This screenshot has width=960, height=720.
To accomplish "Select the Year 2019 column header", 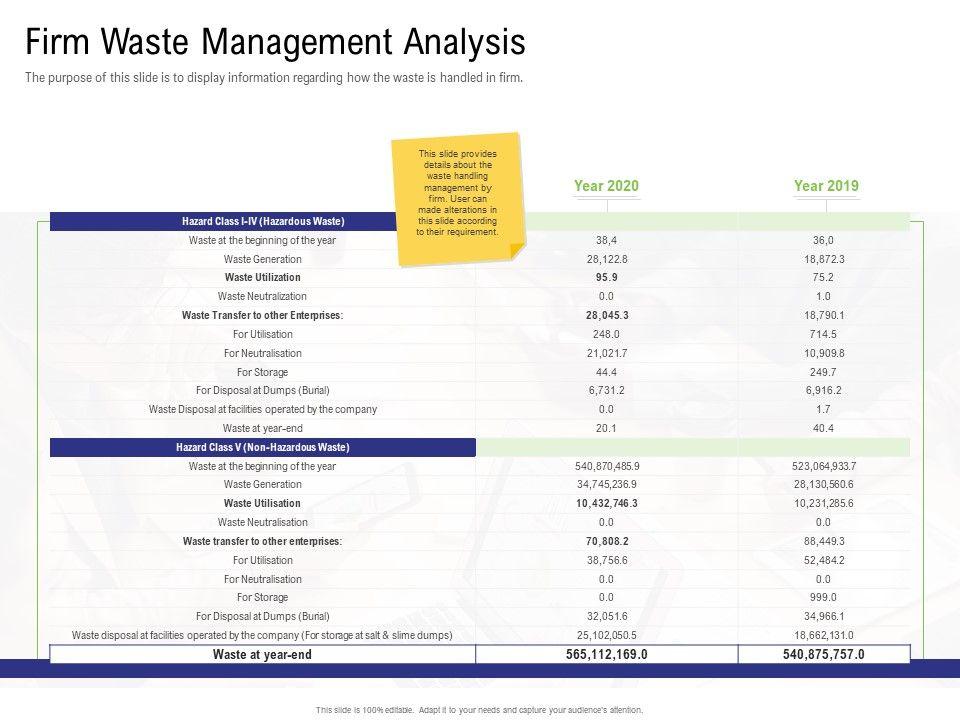I will pyautogui.click(x=826, y=186).
